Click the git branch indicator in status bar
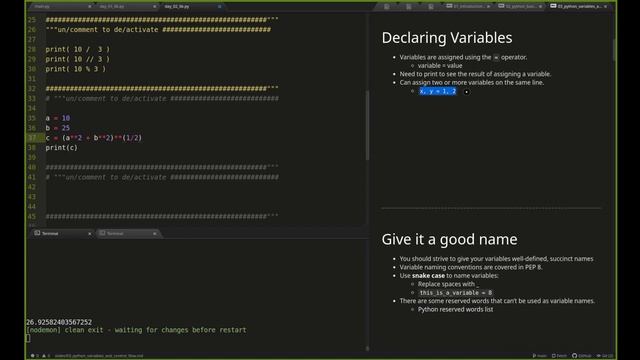This screenshot has width=640, height=360. point(539,356)
